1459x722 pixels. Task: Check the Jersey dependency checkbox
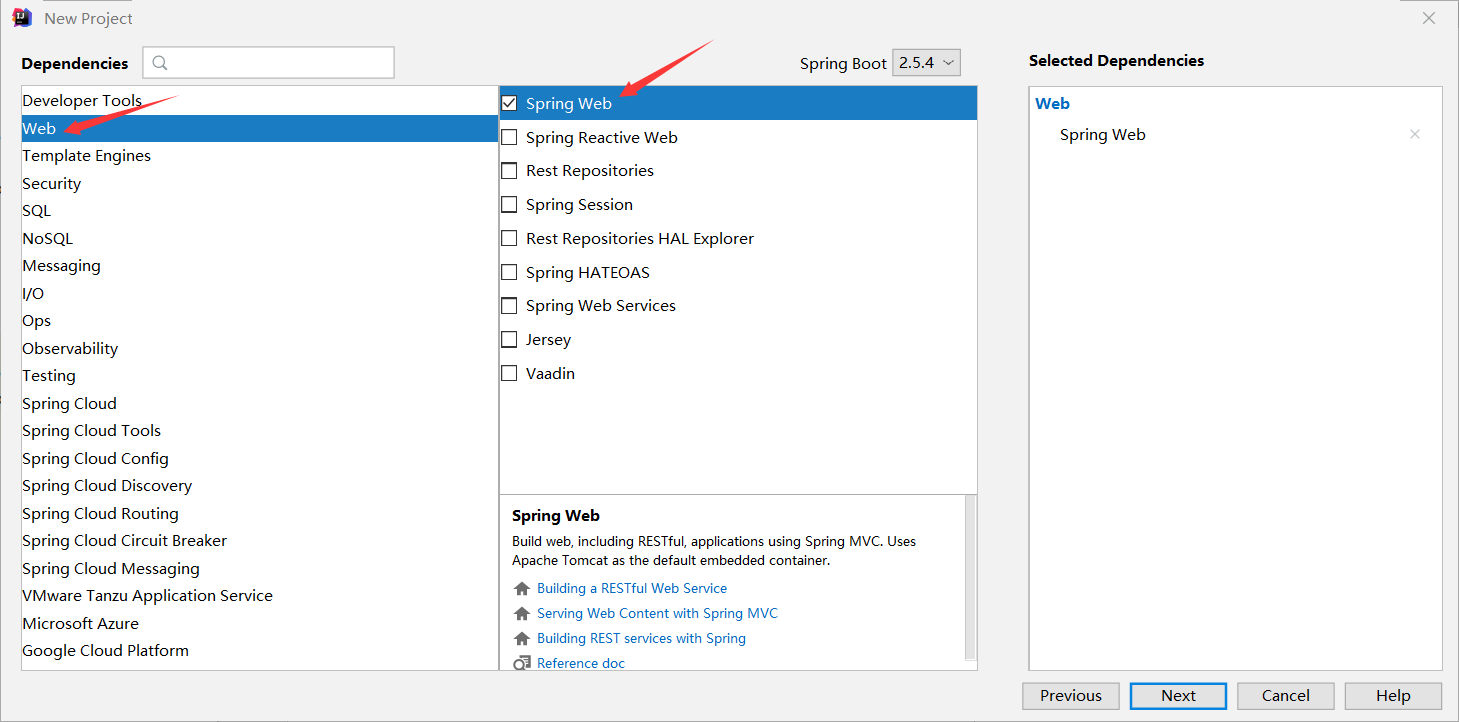(509, 339)
